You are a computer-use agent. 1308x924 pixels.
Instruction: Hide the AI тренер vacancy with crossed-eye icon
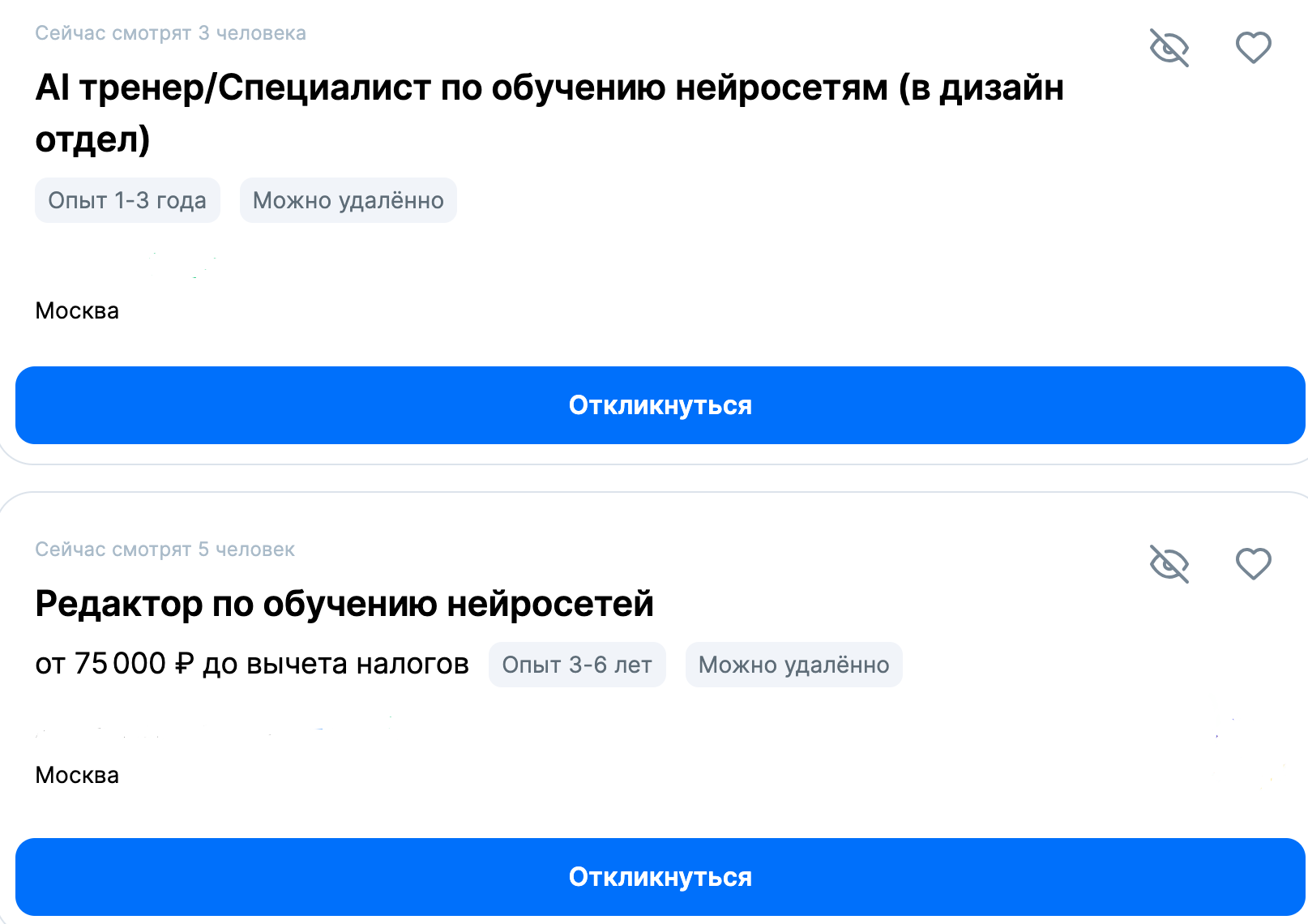pyautogui.click(x=1169, y=48)
